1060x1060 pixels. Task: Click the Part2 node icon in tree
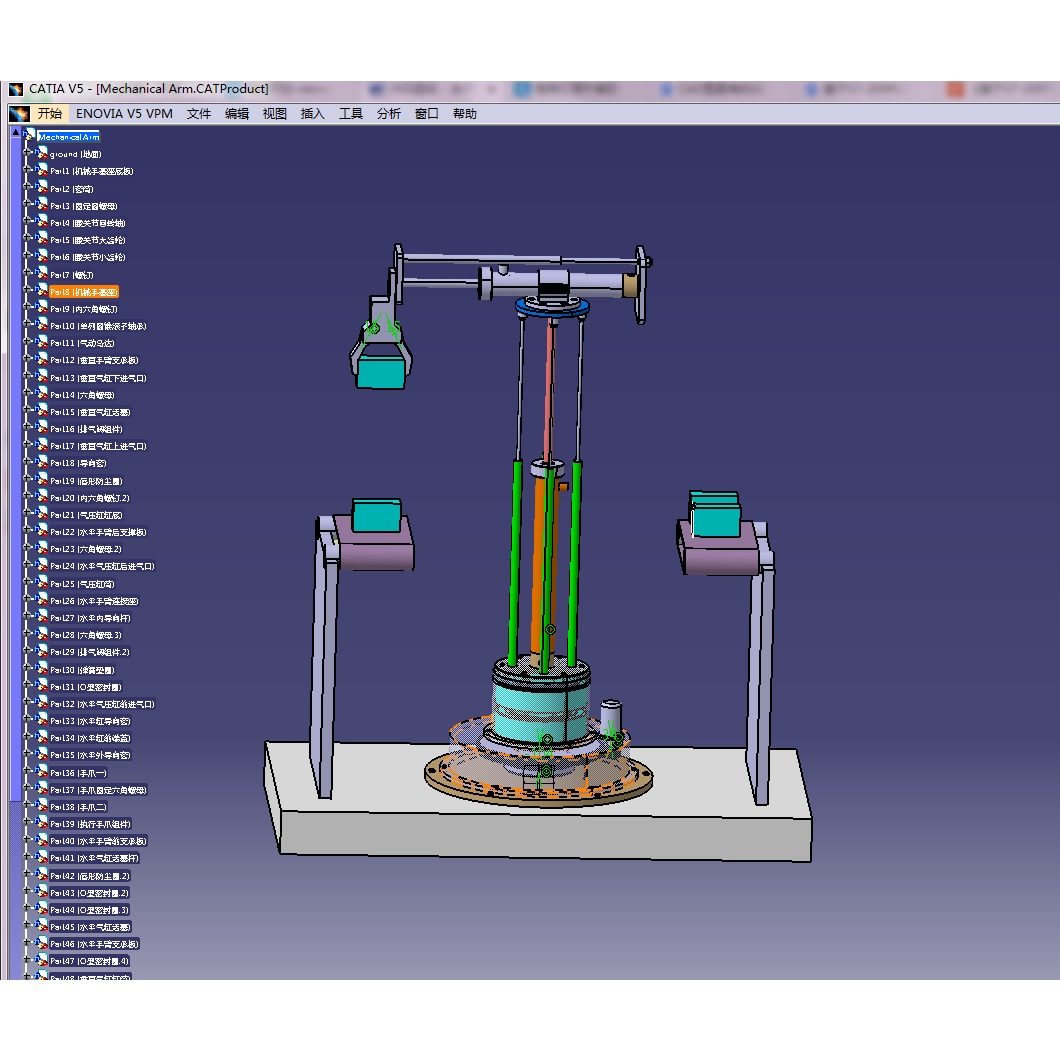42,187
